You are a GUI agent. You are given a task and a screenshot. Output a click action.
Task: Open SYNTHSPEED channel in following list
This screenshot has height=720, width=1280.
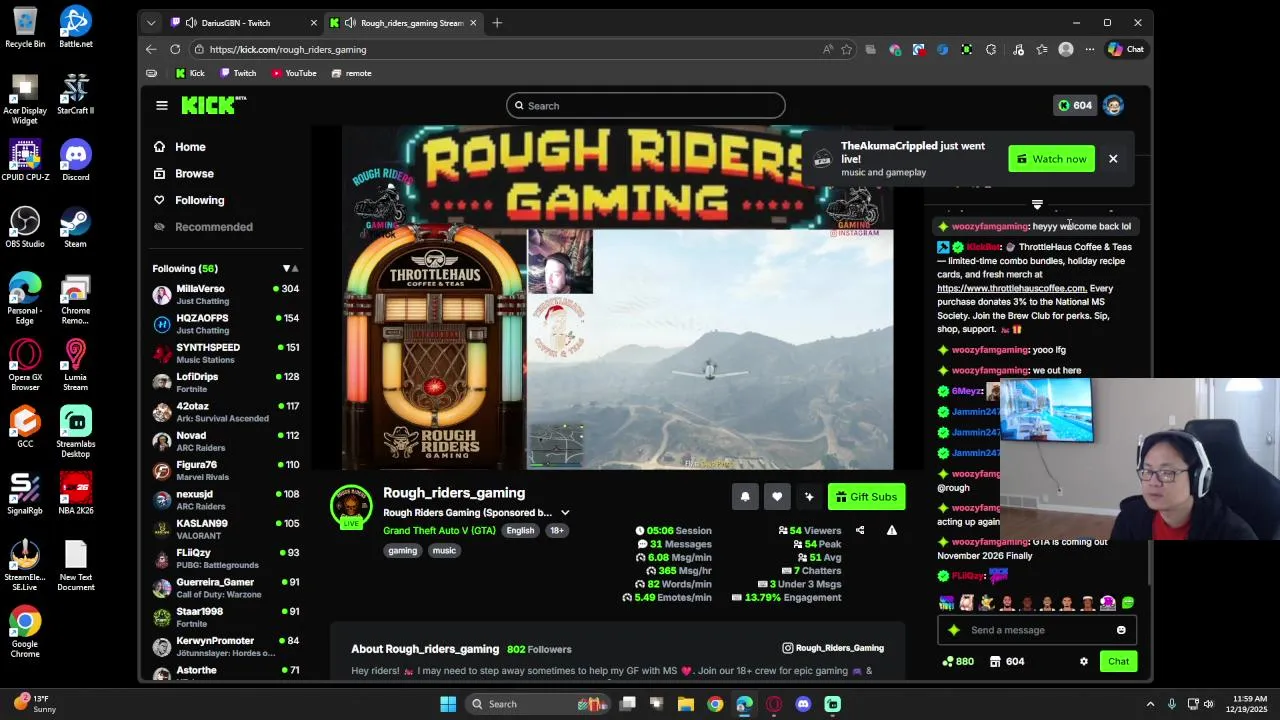point(225,353)
